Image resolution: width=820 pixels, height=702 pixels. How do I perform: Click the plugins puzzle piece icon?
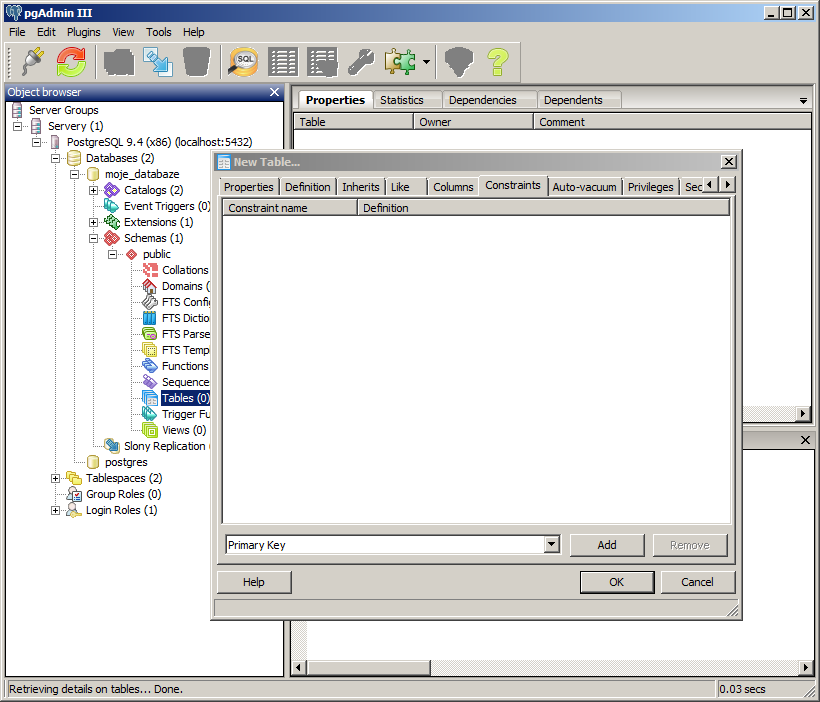(400, 62)
